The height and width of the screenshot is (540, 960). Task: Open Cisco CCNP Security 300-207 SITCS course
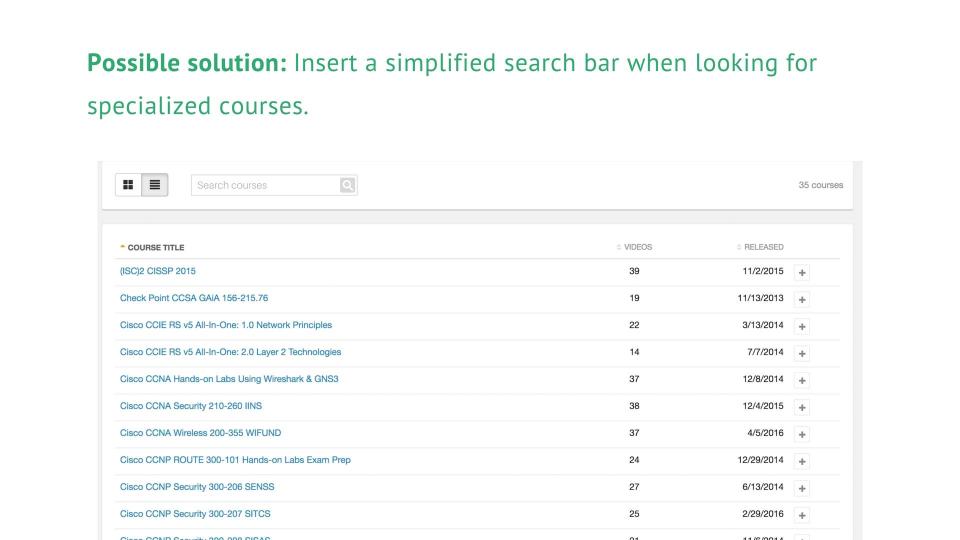[x=195, y=514]
